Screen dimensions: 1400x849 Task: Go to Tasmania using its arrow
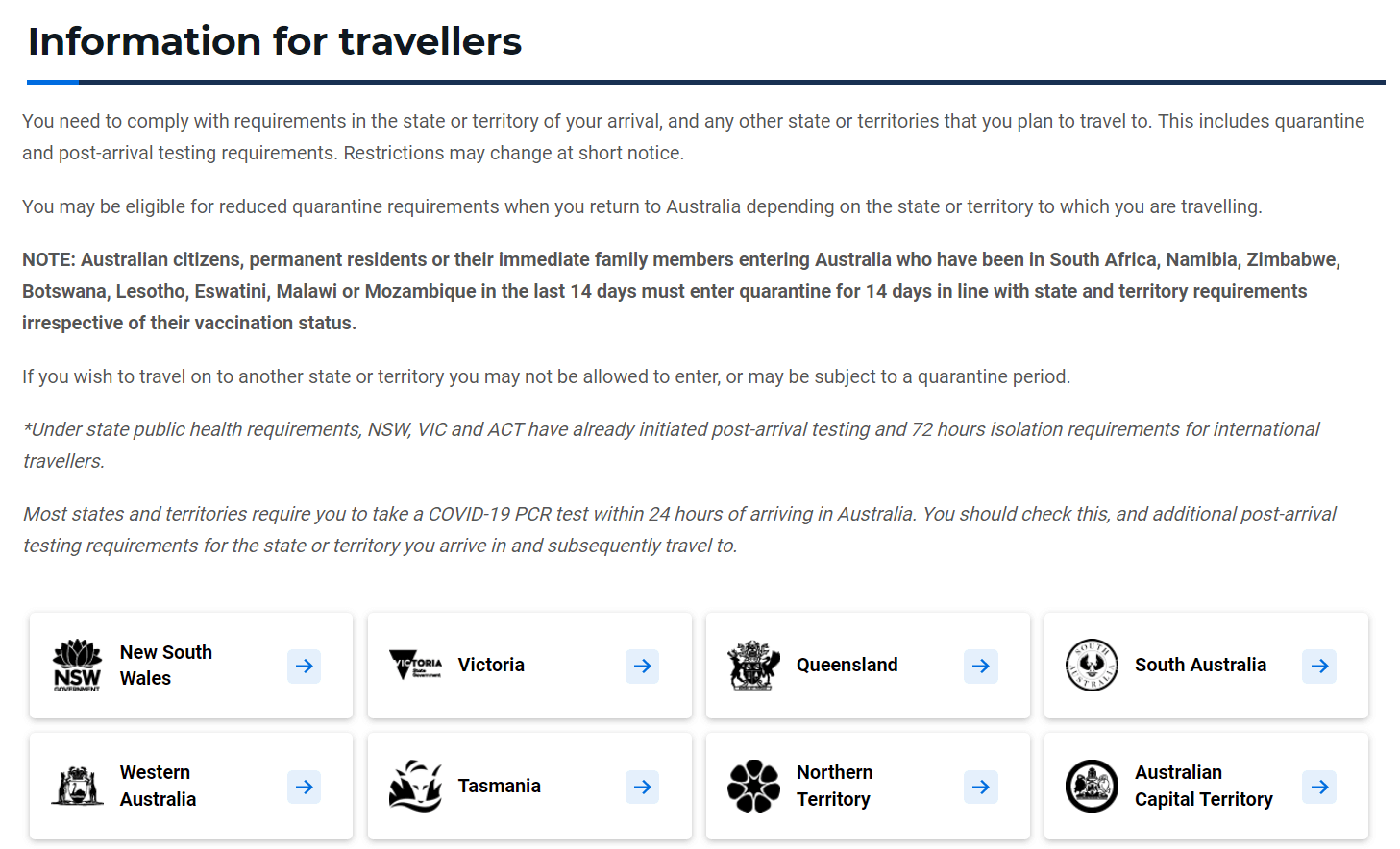tap(643, 787)
